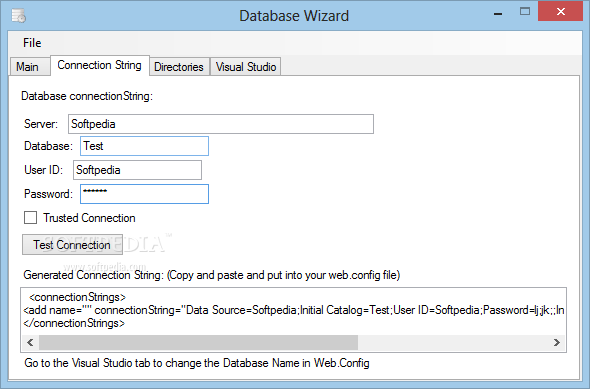Screen dimensions: 590x389
Task: Click the User ID text box
Action: (x=137, y=170)
